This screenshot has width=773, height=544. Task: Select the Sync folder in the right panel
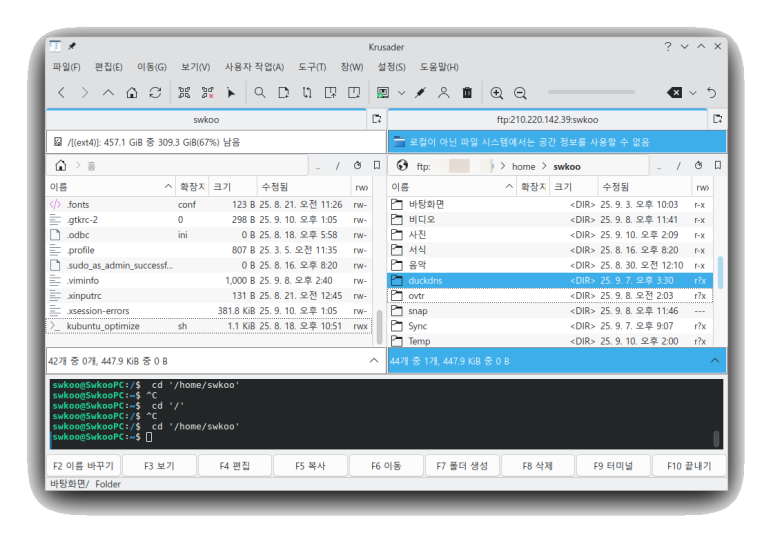pyautogui.click(x=550, y=326)
